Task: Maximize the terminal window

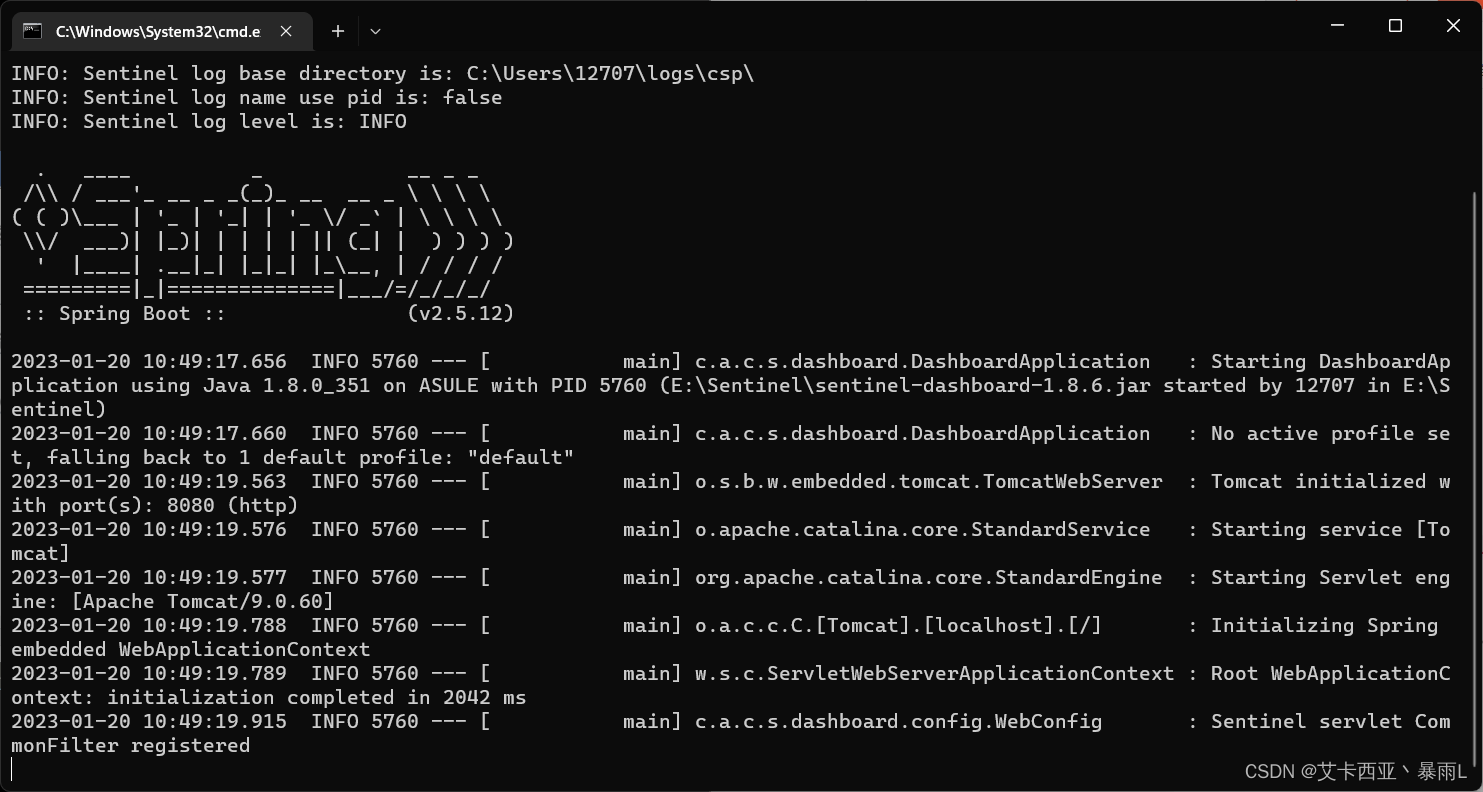Action: [x=1396, y=26]
